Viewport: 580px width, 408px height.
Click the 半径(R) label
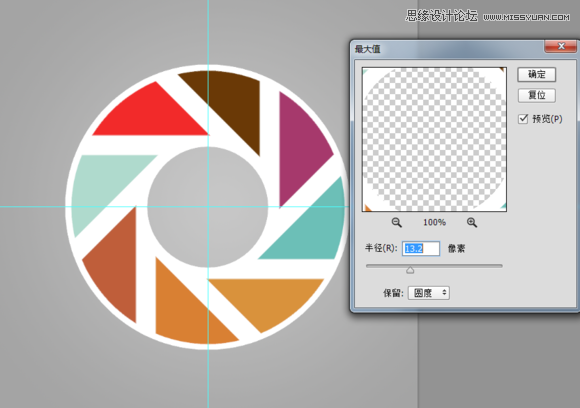pos(381,248)
